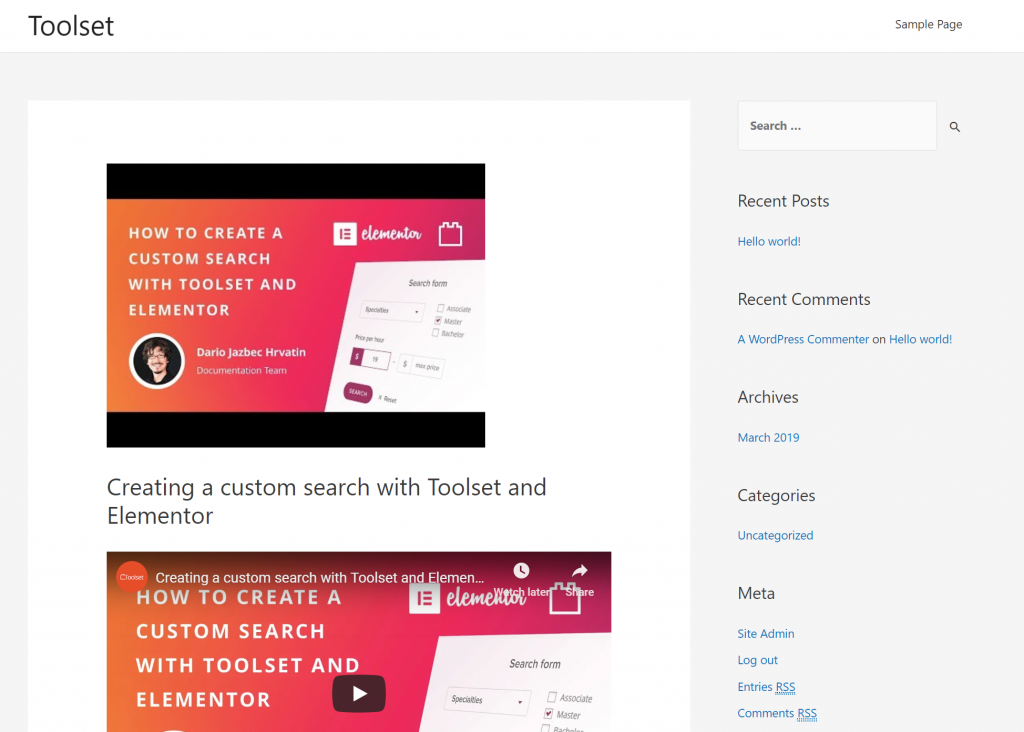
Task: Open March 2019 archive
Action: (x=768, y=438)
